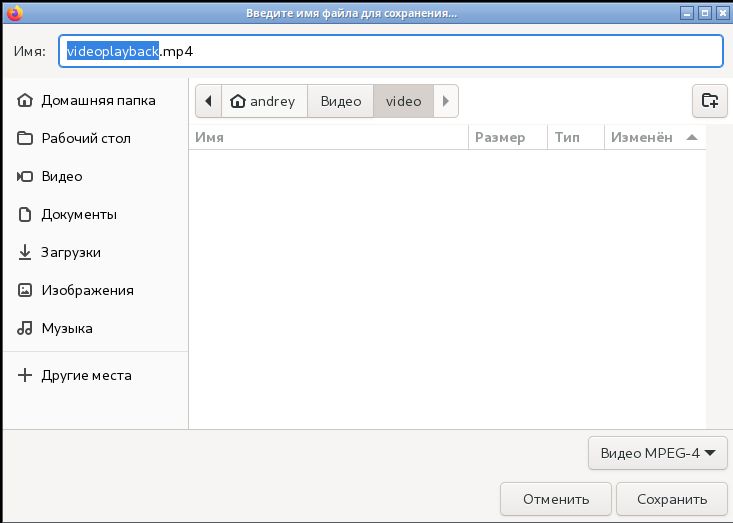Click the left path-bar scroll arrow

pyautogui.click(x=207, y=101)
